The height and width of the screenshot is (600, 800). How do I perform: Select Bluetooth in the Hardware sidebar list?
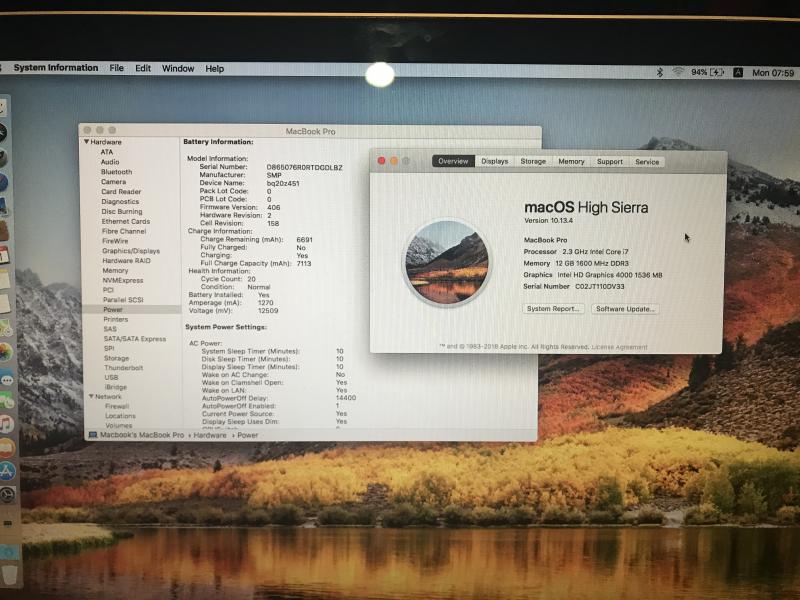tap(116, 172)
